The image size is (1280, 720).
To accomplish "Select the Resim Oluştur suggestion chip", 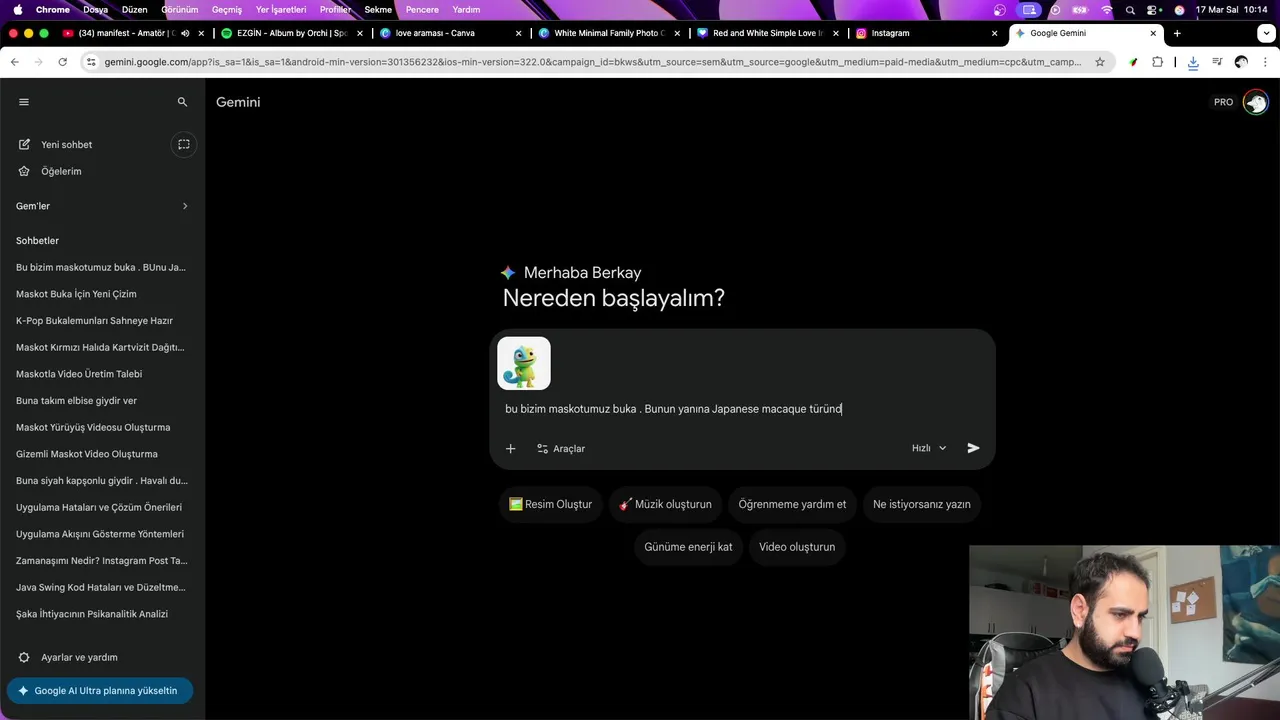I will [551, 504].
